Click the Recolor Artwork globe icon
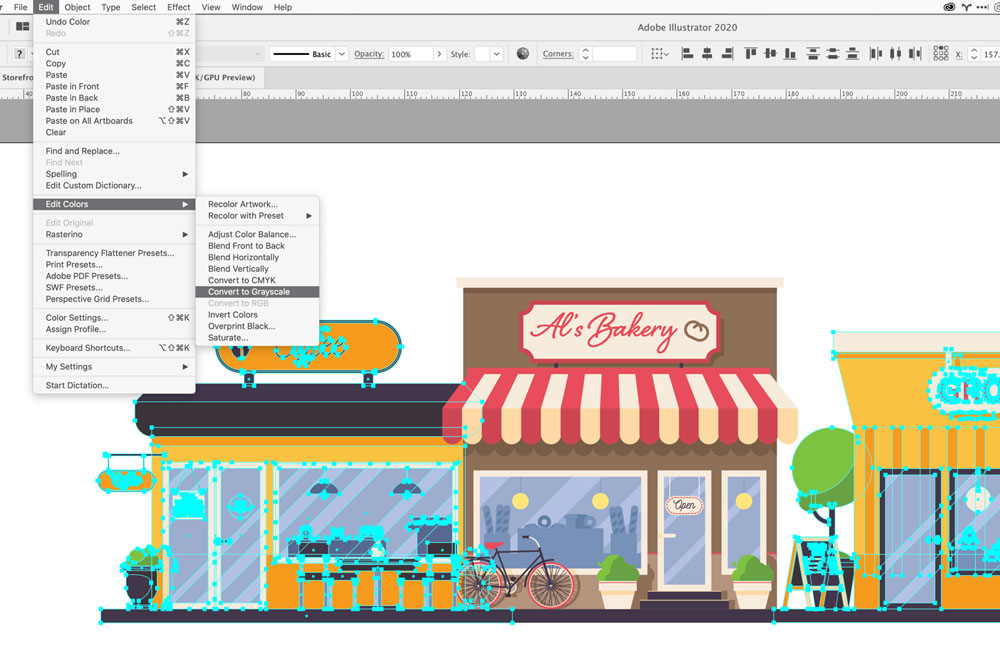Screen dimensions: 1000x649 click(x=523, y=54)
